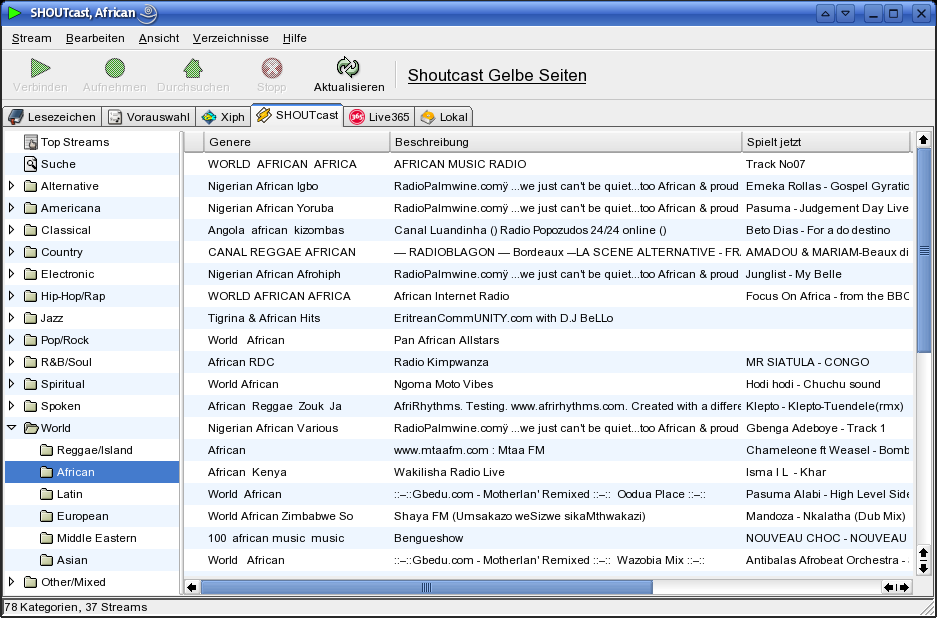Image resolution: width=937 pixels, height=618 pixels.
Task: Select the Reggae/Island subfolder
Action: (94, 450)
